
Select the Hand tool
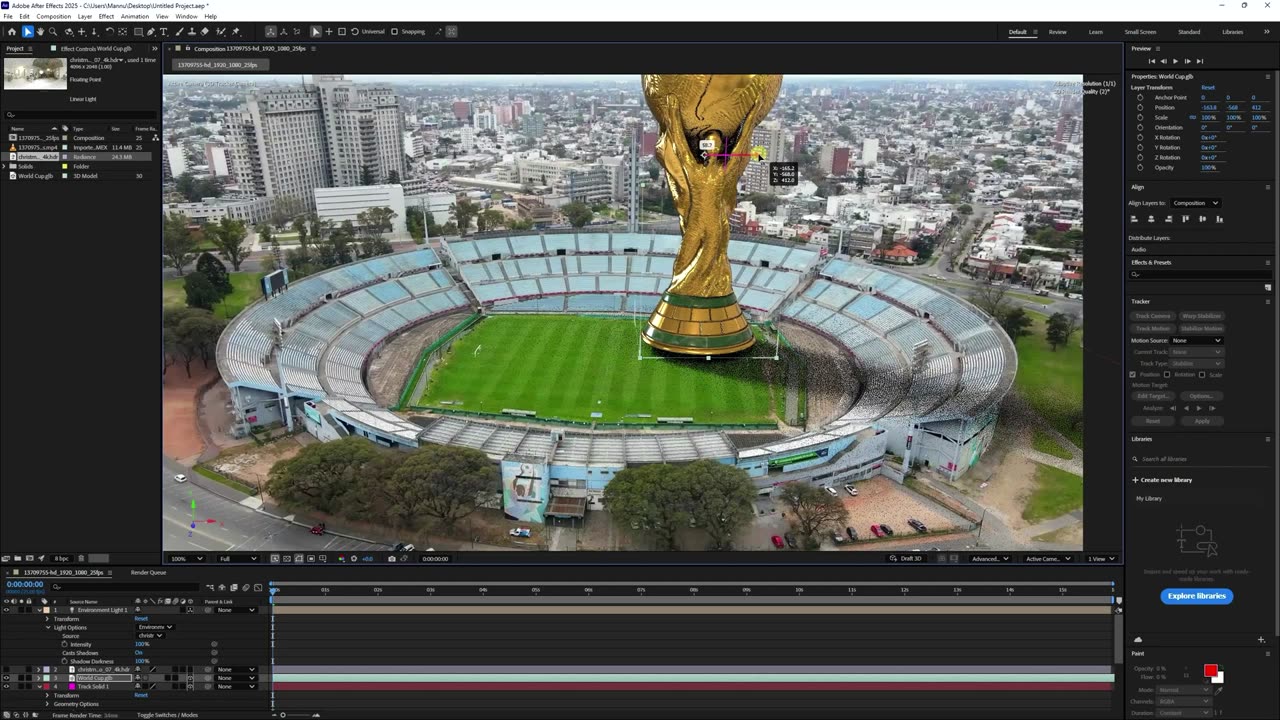(x=40, y=32)
